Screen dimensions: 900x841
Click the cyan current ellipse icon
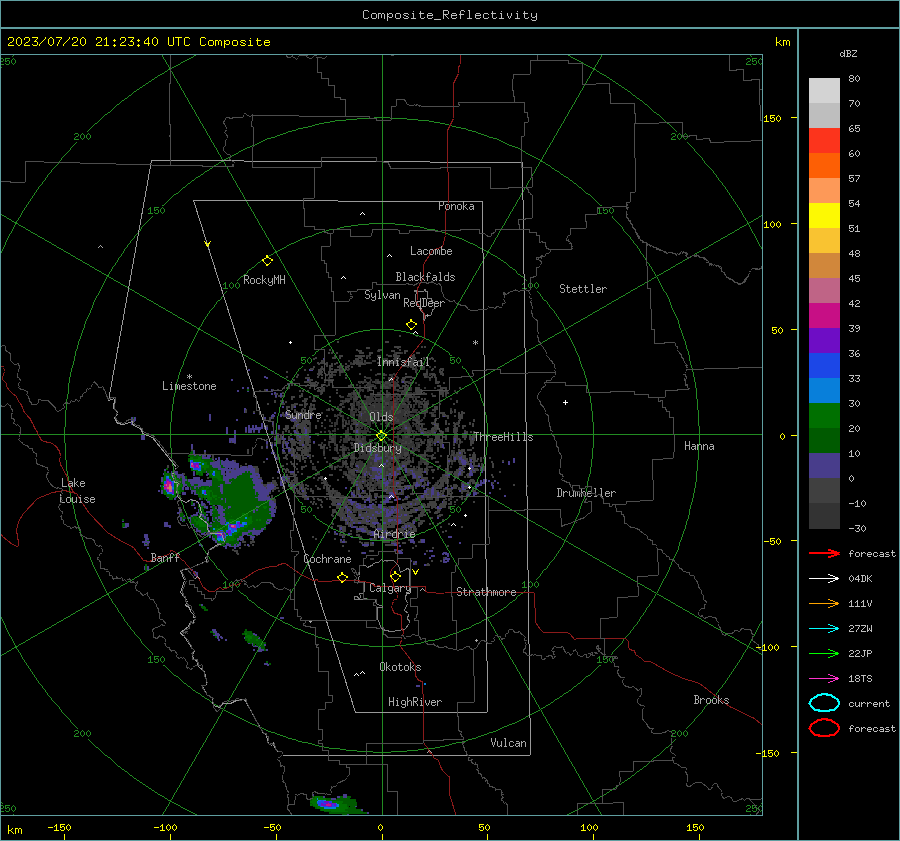(x=824, y=703)
